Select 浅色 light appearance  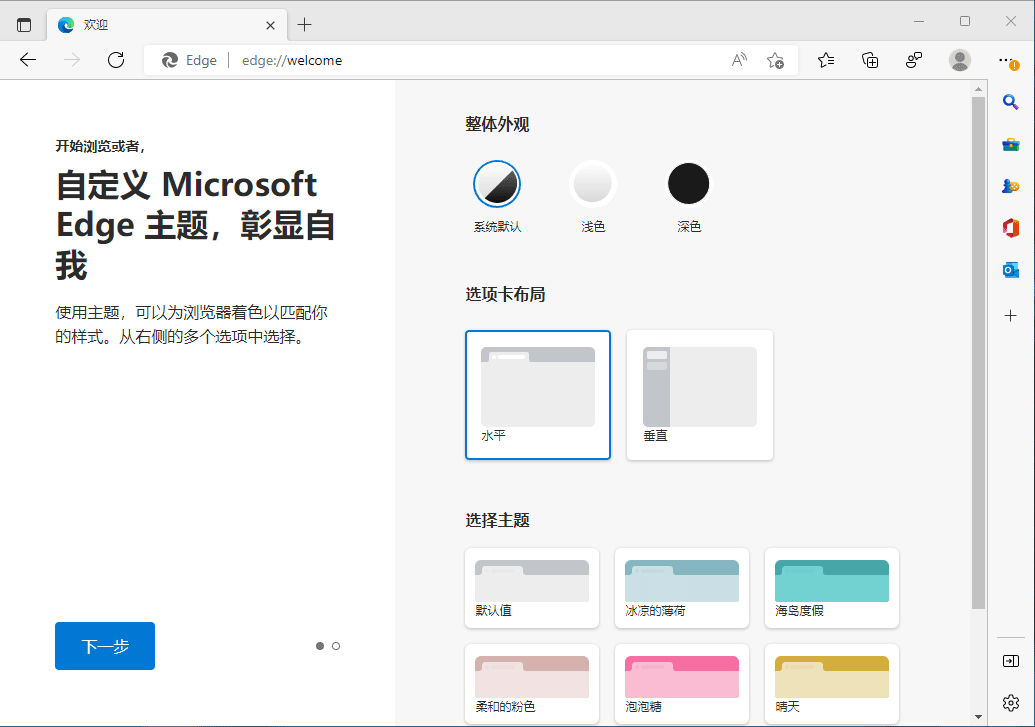[x=593, y=197]
